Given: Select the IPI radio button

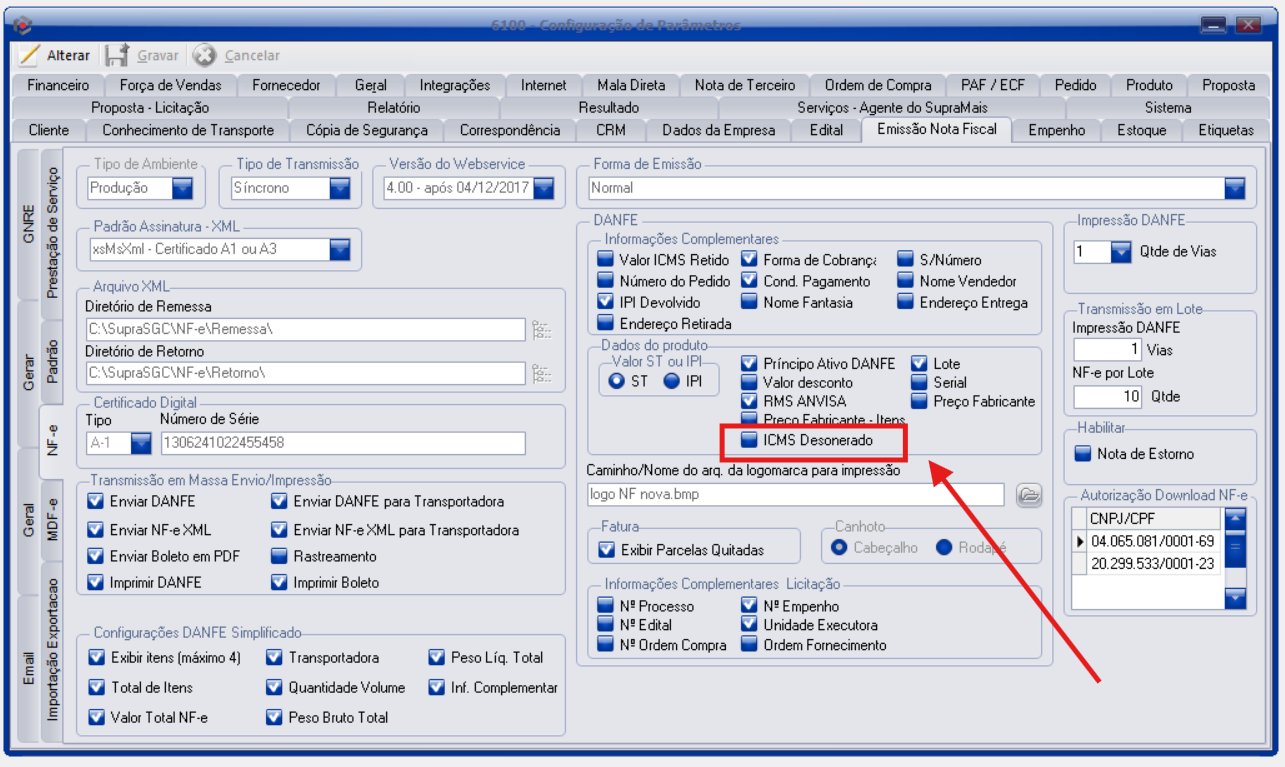Looking at the screenshot, I should tap(672, 382).
